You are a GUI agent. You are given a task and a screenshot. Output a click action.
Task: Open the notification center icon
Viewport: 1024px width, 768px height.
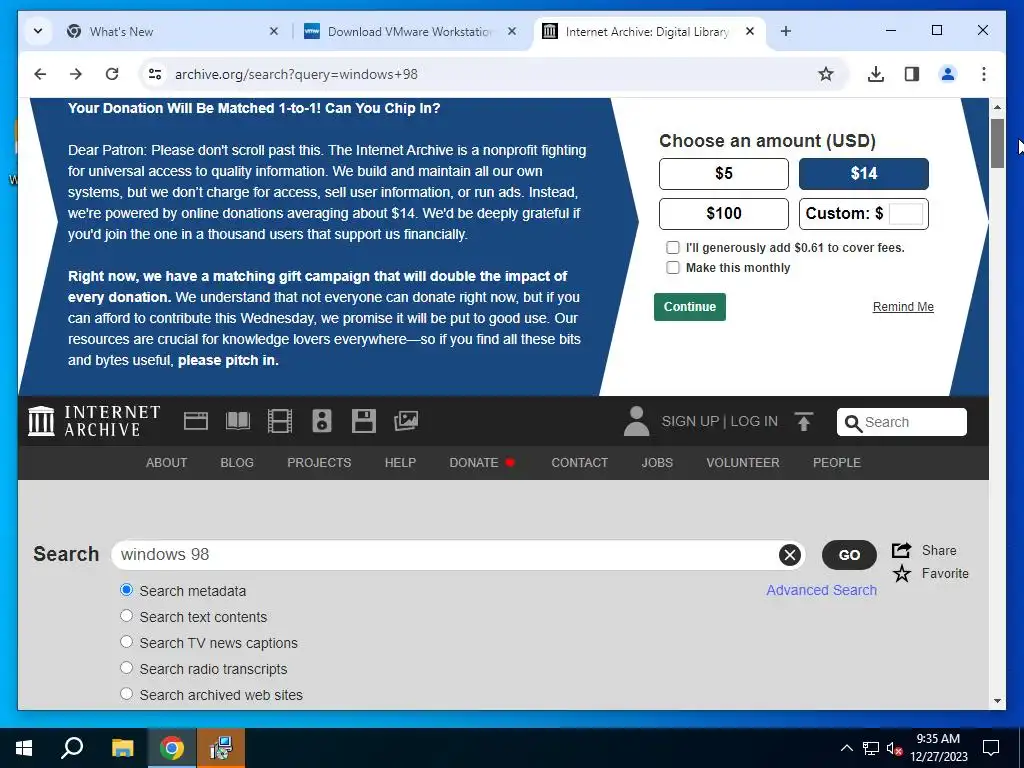click(x=991, y=748)
